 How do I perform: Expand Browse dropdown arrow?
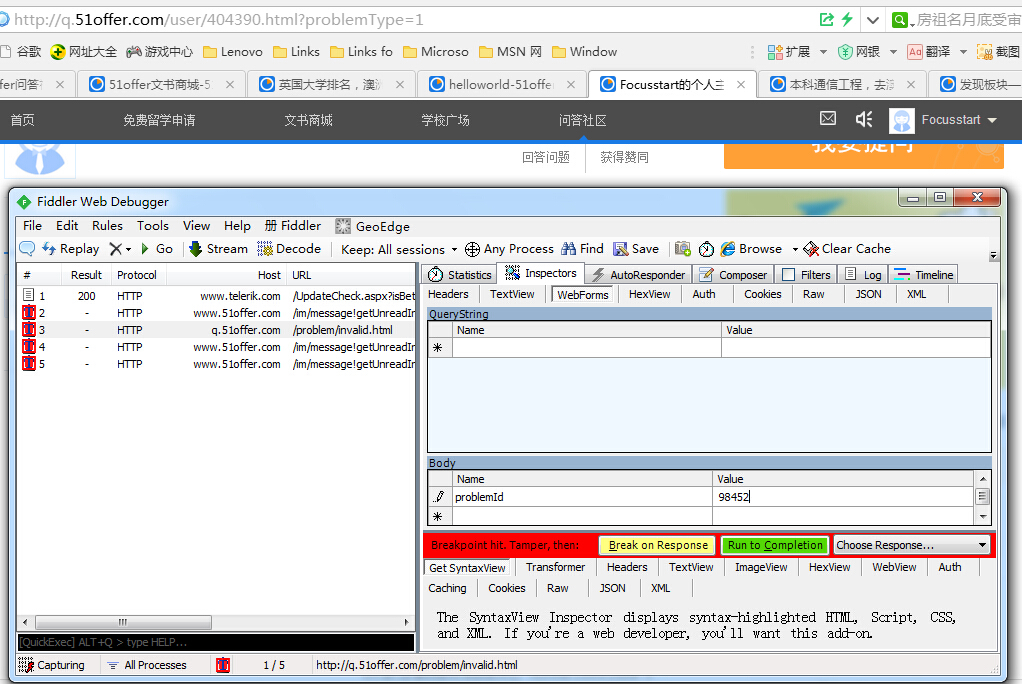[795, 249]
